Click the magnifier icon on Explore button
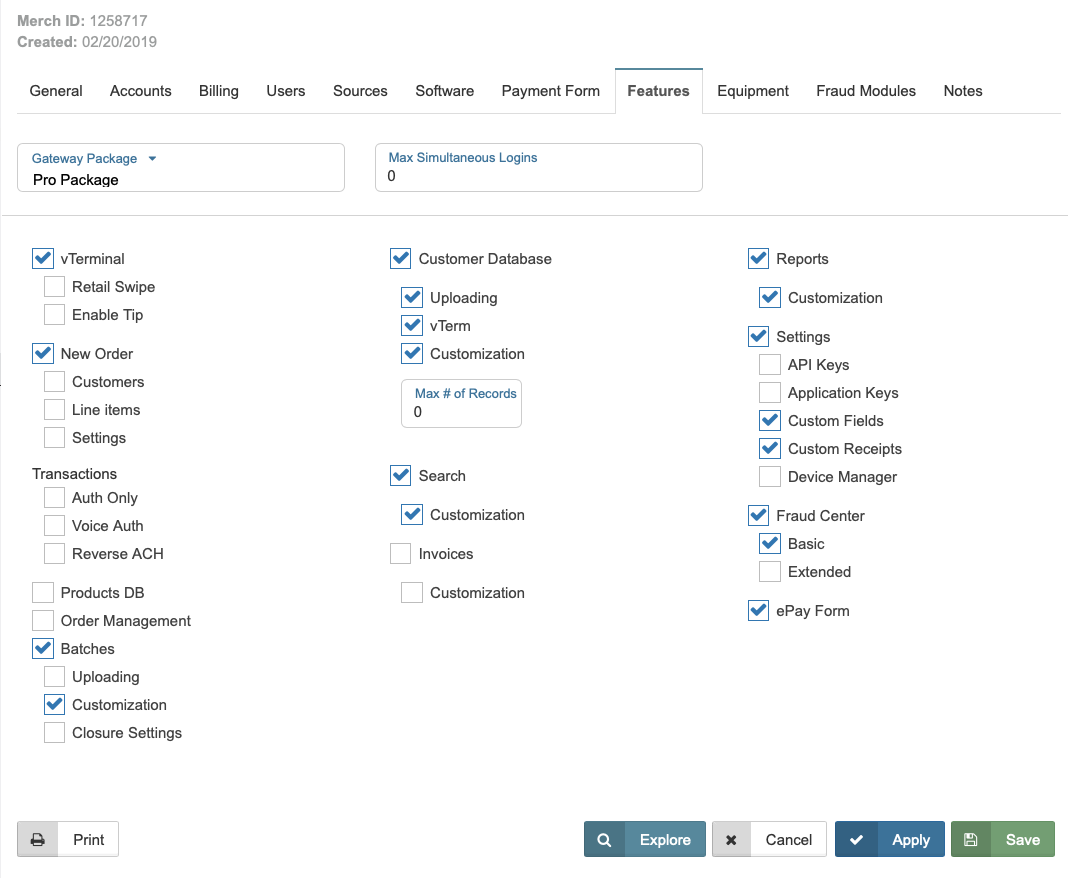The height and width of the screenshot is (878, 1068). (x=604, y=840)
